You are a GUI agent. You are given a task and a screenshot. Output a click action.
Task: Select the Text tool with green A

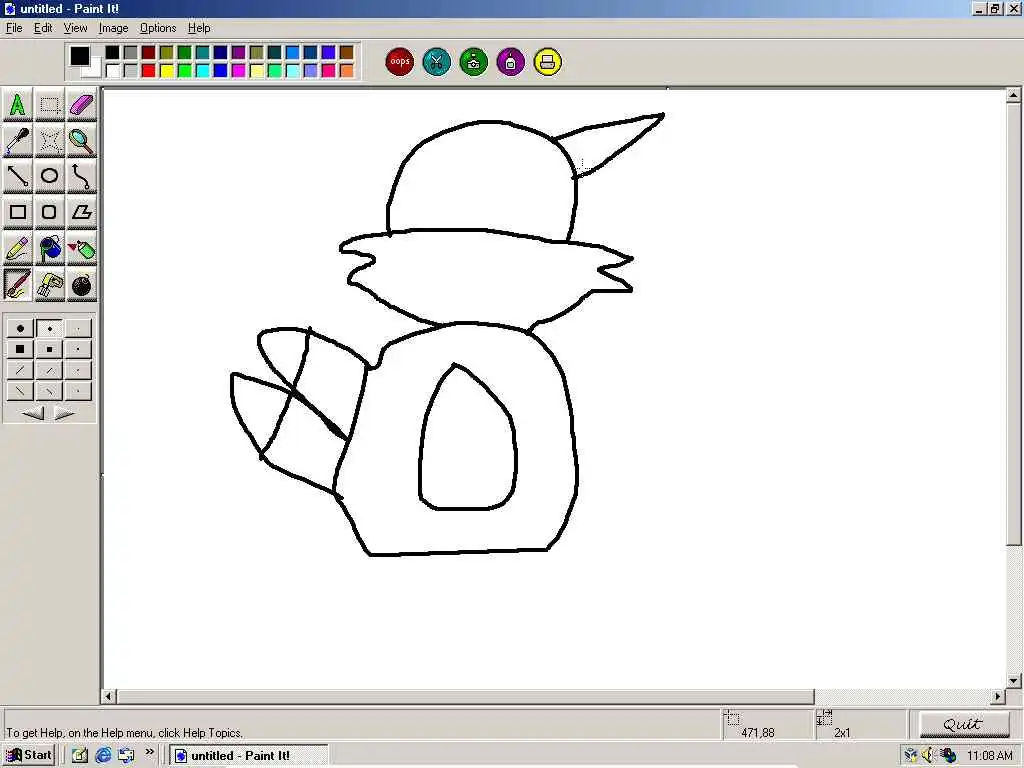[x=18, y=104]
